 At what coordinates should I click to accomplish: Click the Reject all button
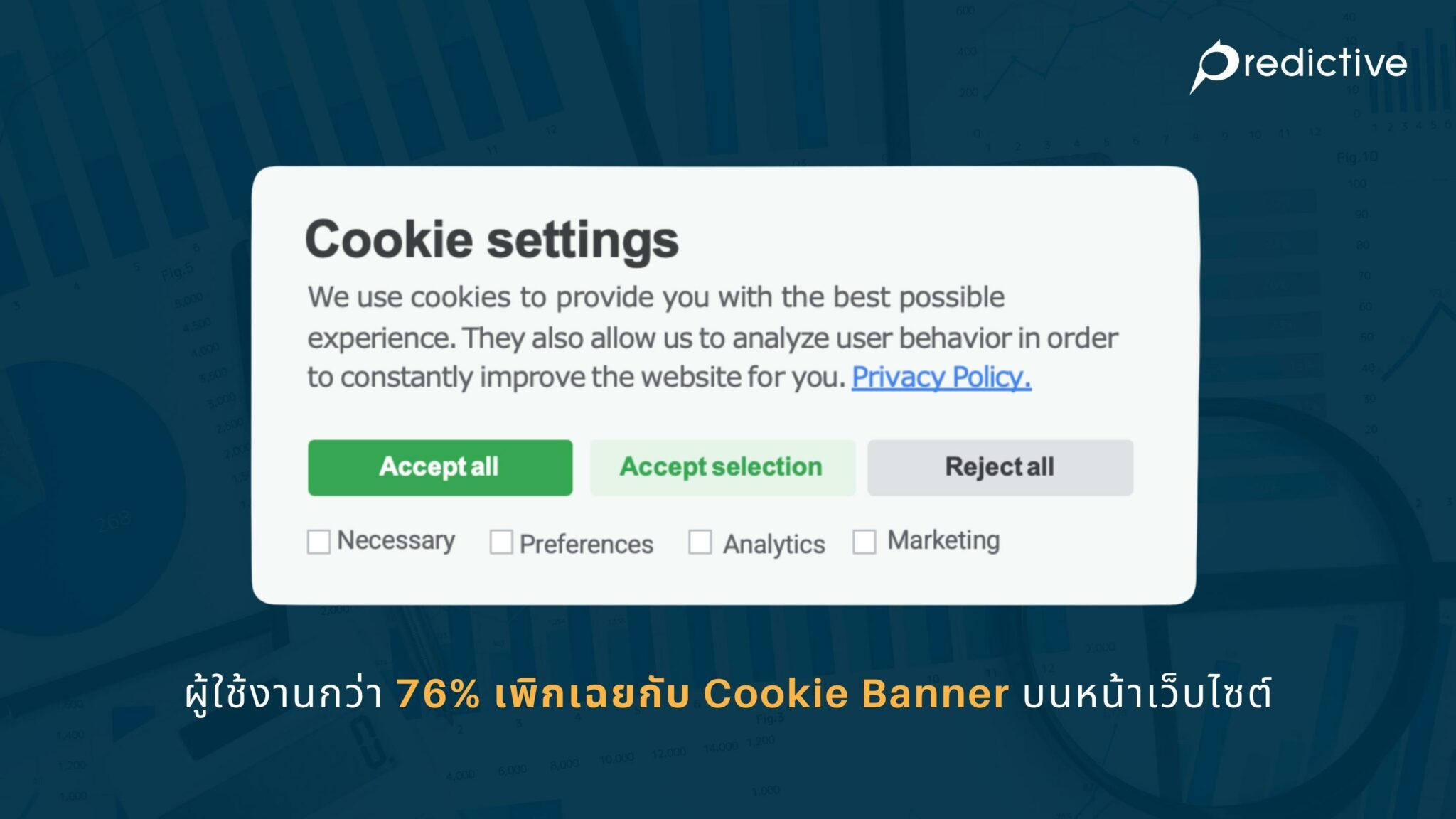[x=999, y=467]
